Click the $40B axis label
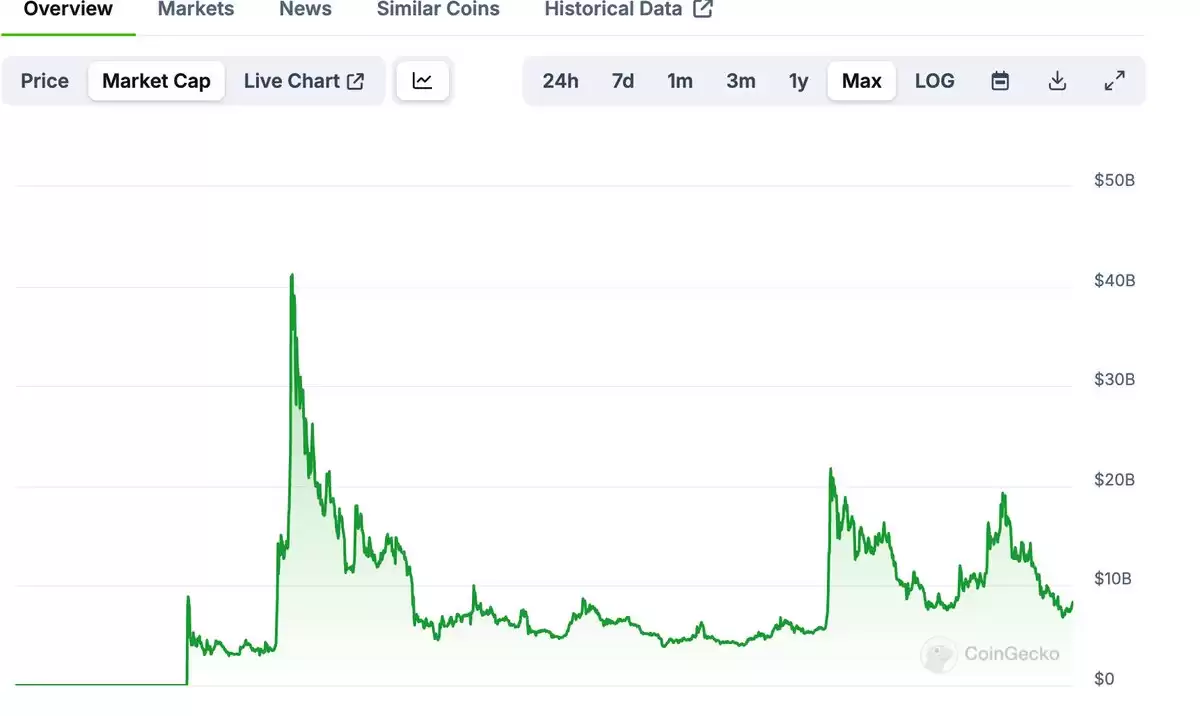 click(1115, 281)
